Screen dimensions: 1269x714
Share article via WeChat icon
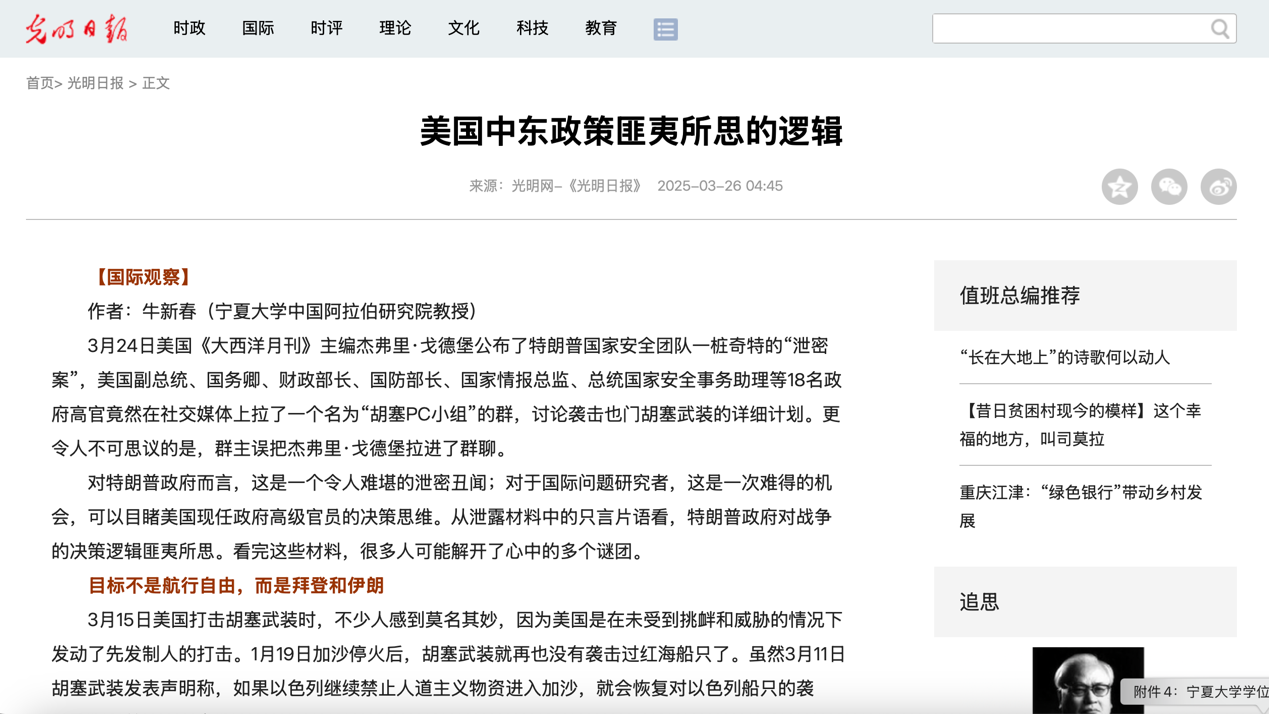pyautogui.click(x=1168, y=187)
